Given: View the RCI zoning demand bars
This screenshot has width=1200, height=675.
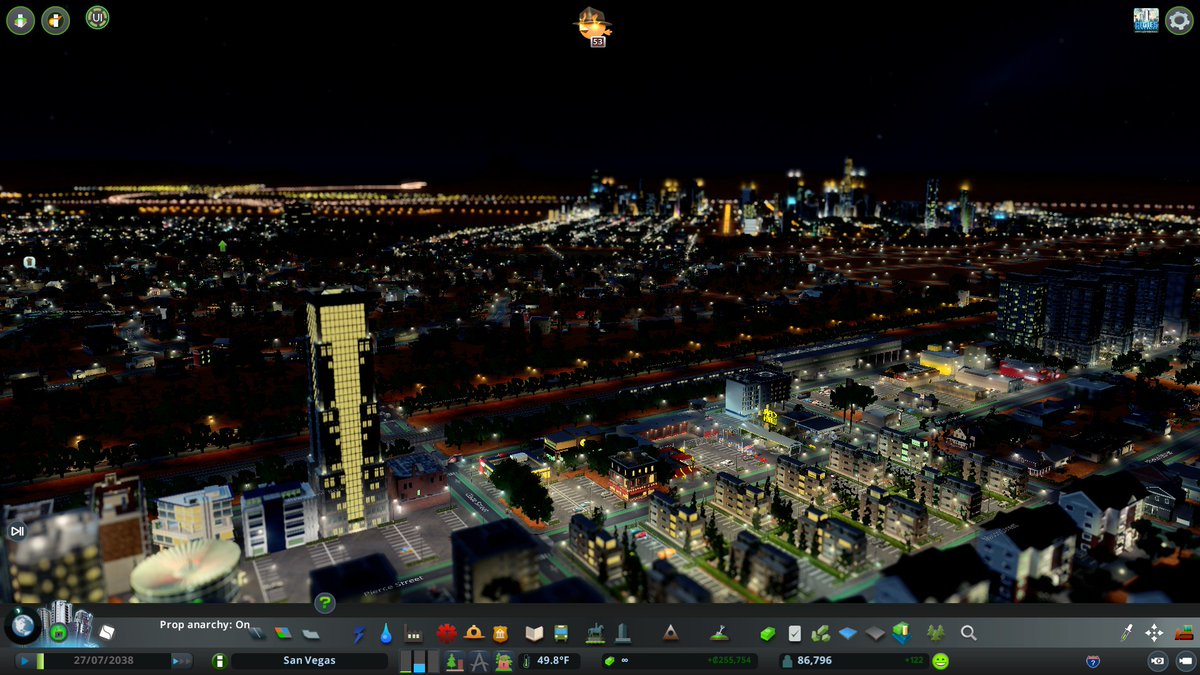Looking at the screenshot, I should tap(419, 661).
